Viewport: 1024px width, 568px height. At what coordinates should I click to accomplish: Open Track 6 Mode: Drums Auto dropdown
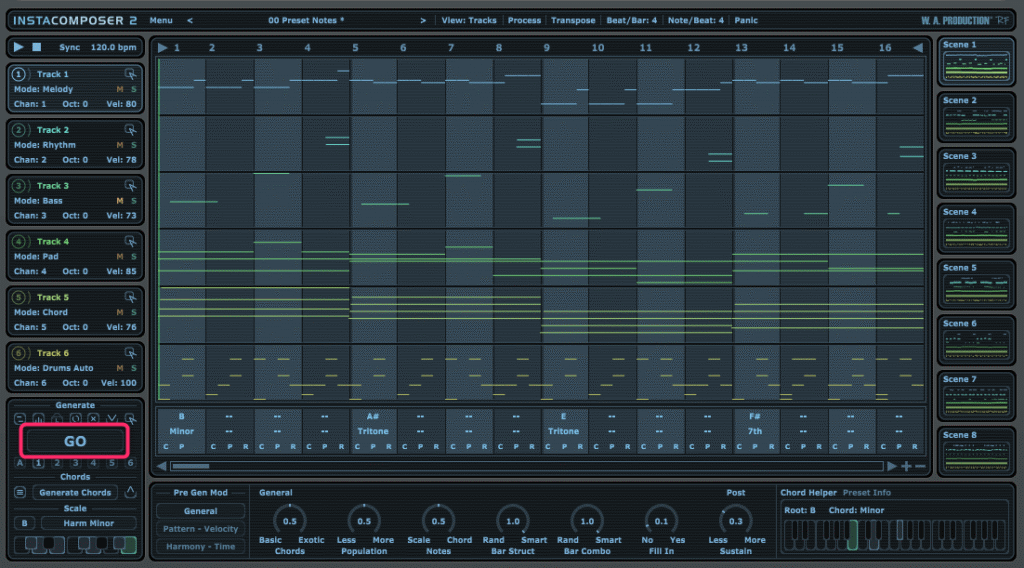click(x=54, y=368)
